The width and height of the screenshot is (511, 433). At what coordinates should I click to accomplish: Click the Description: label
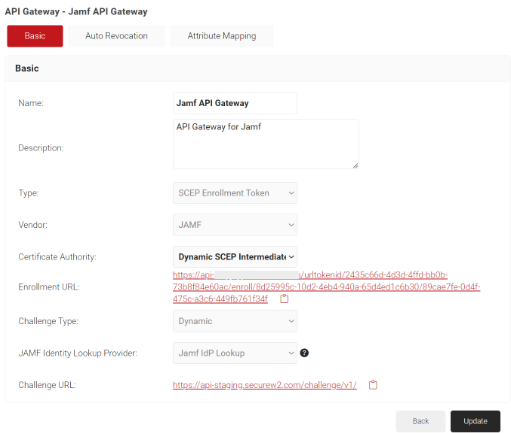pos(41,148)
